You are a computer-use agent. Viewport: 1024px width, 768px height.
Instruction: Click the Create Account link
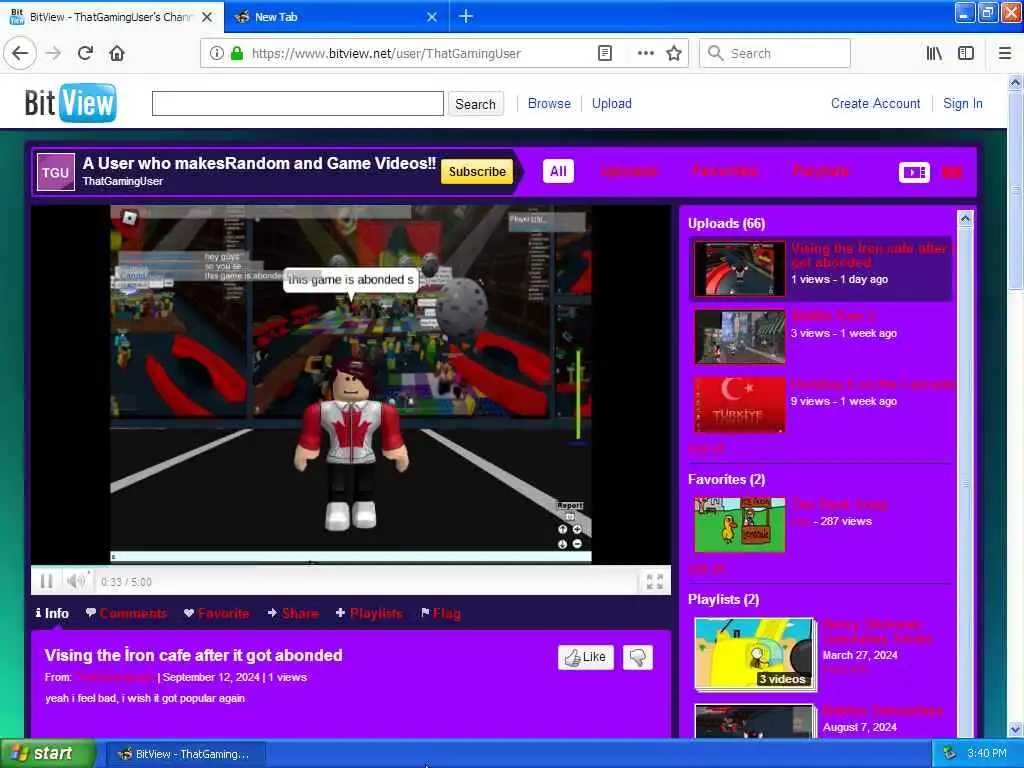click(875, 103)
